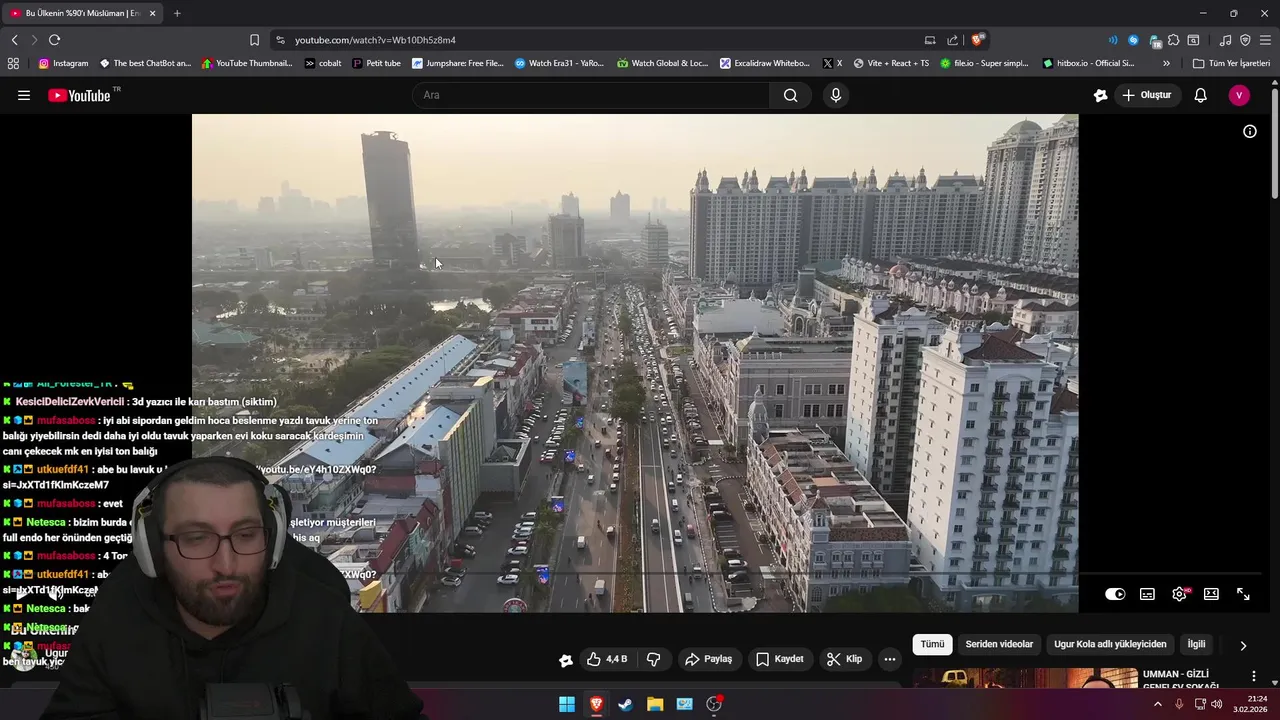Show hidden bookmarks with double chevron
This screenshot has width=1280, height=720.
[1166, 63]
